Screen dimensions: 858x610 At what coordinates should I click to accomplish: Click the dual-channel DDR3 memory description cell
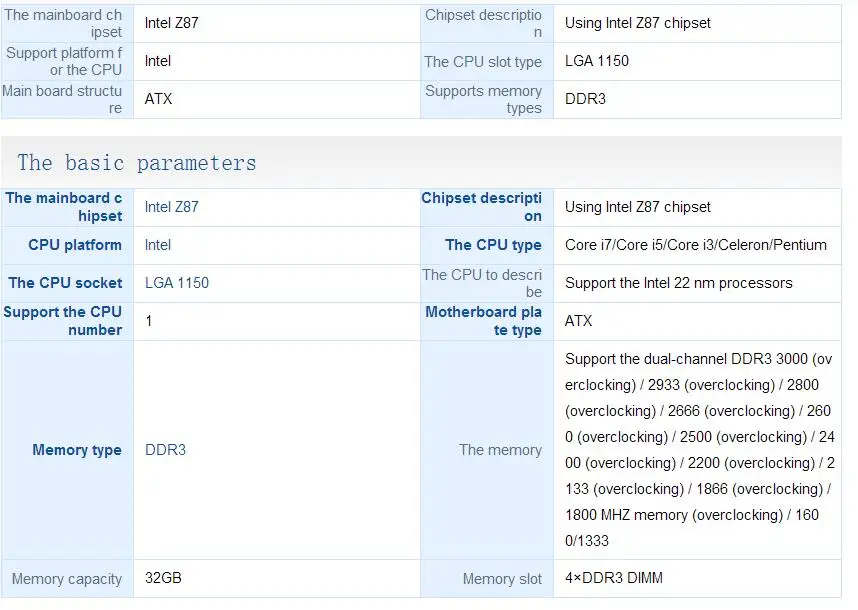699,450
